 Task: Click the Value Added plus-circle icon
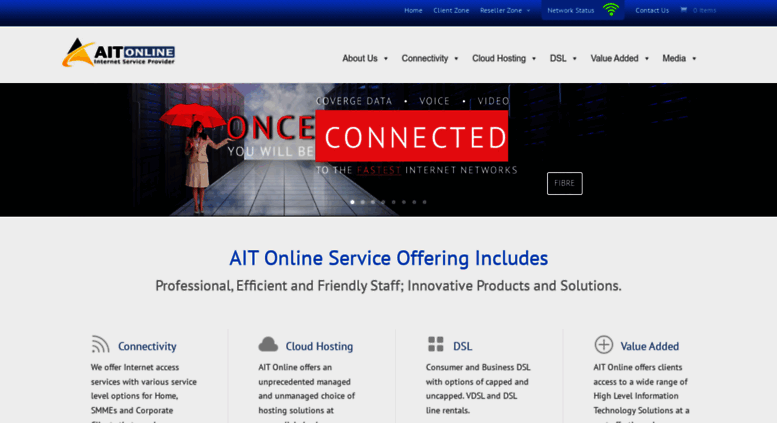[x=604, y=344]
